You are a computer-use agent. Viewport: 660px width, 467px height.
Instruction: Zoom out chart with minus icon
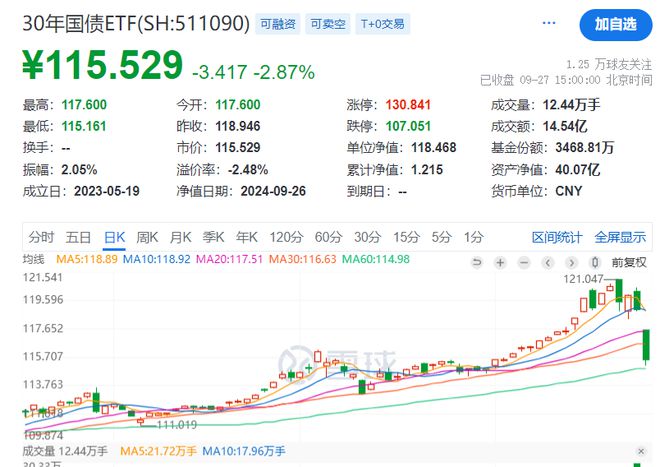tap(524, 263)
